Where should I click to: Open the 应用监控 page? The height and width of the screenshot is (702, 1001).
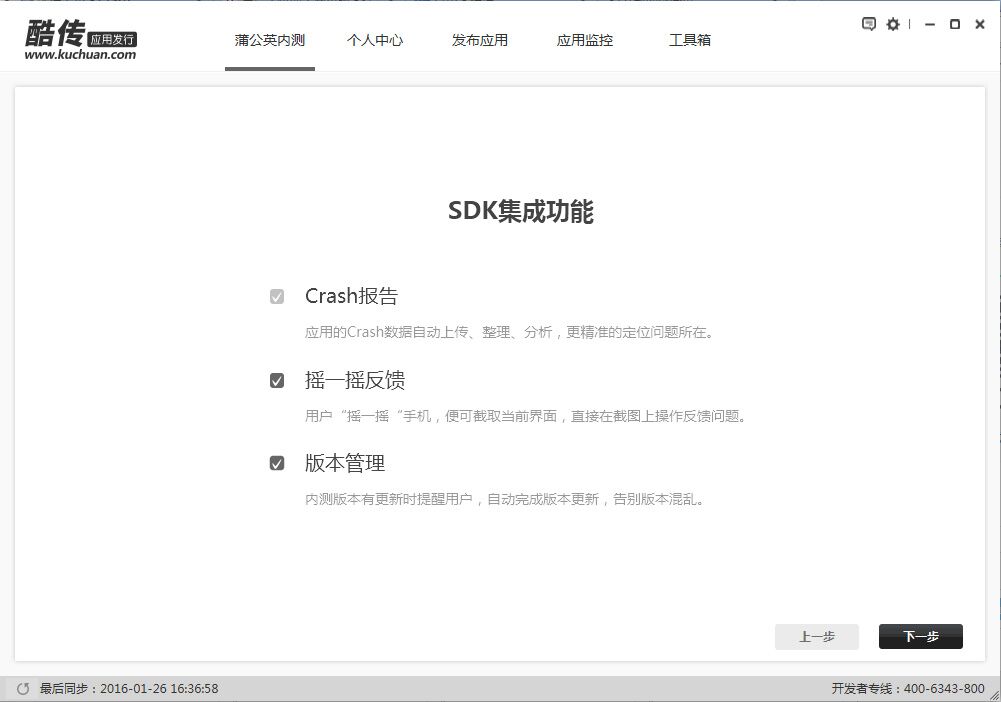point(584,40)
